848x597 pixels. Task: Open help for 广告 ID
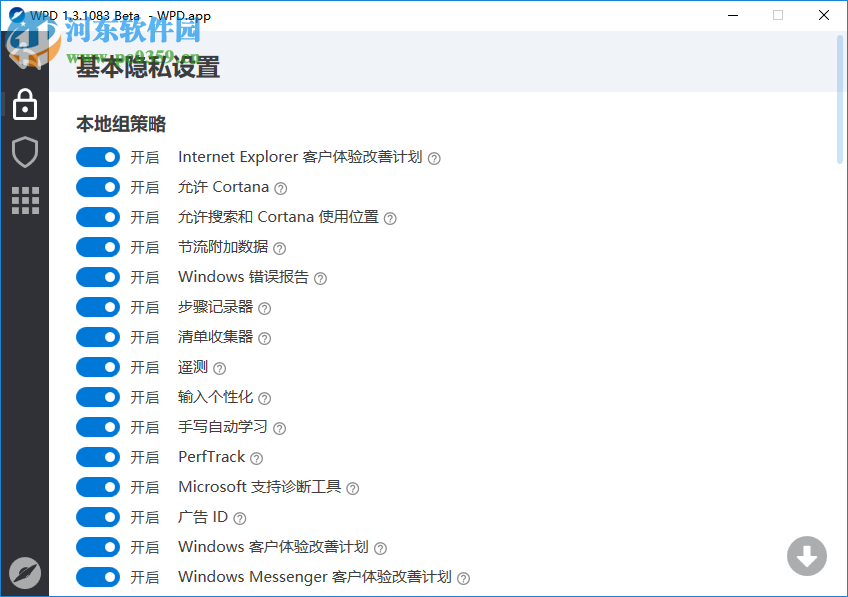tap(238, 517)
